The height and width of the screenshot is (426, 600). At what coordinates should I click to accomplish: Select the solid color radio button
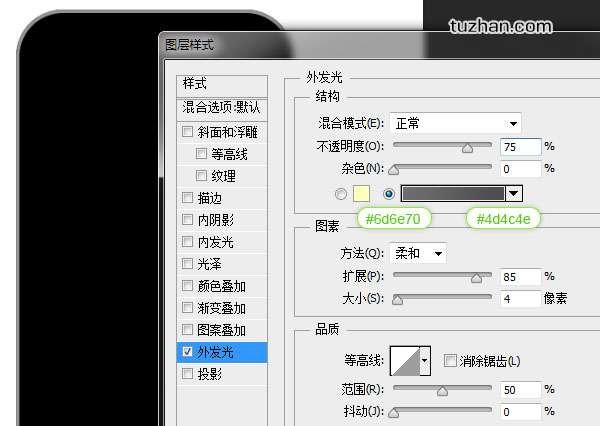(x=341, y=194)
